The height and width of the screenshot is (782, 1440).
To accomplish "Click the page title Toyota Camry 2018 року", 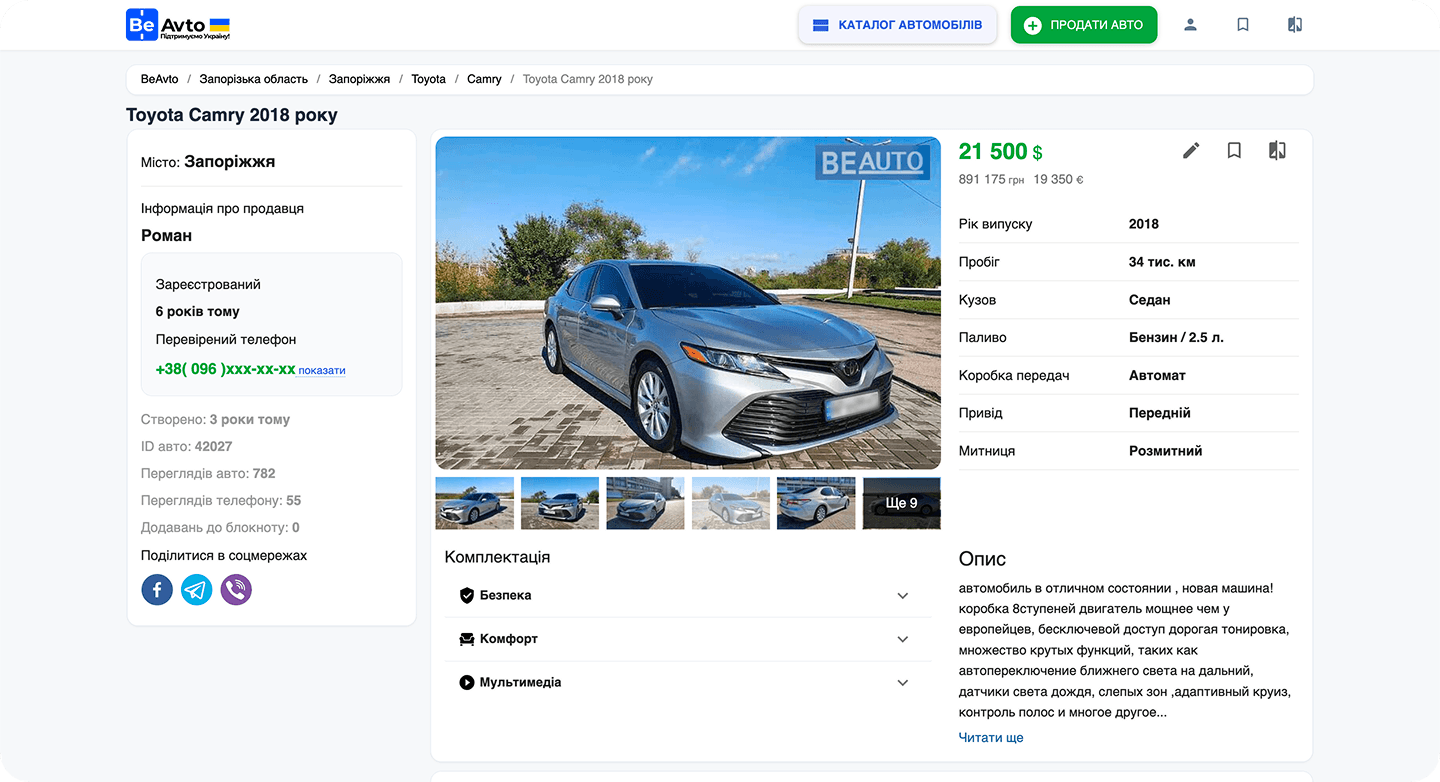I will pos(232,115).
